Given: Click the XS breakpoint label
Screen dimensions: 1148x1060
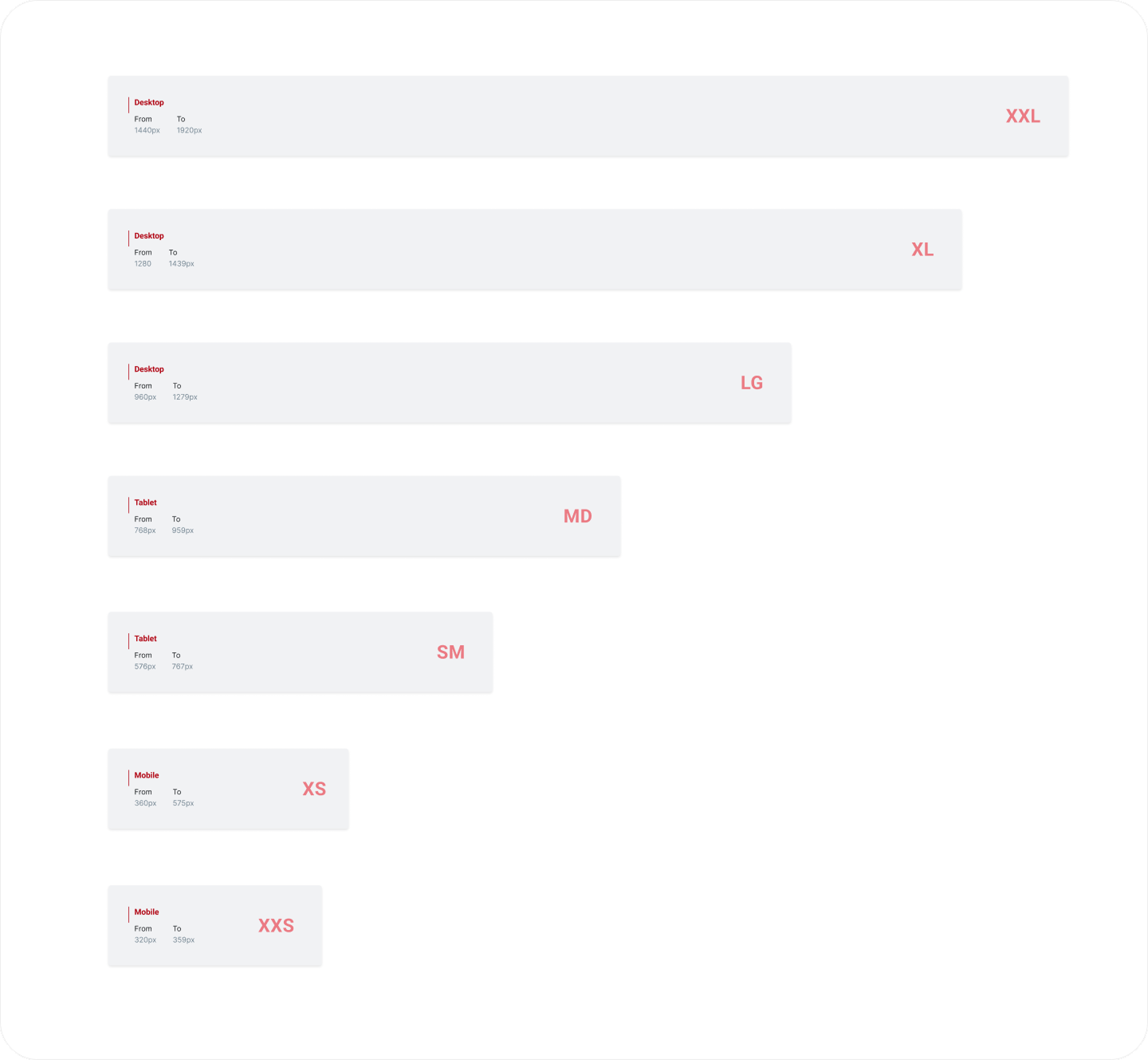Looking at the screenshot, I should coord(314,789).
